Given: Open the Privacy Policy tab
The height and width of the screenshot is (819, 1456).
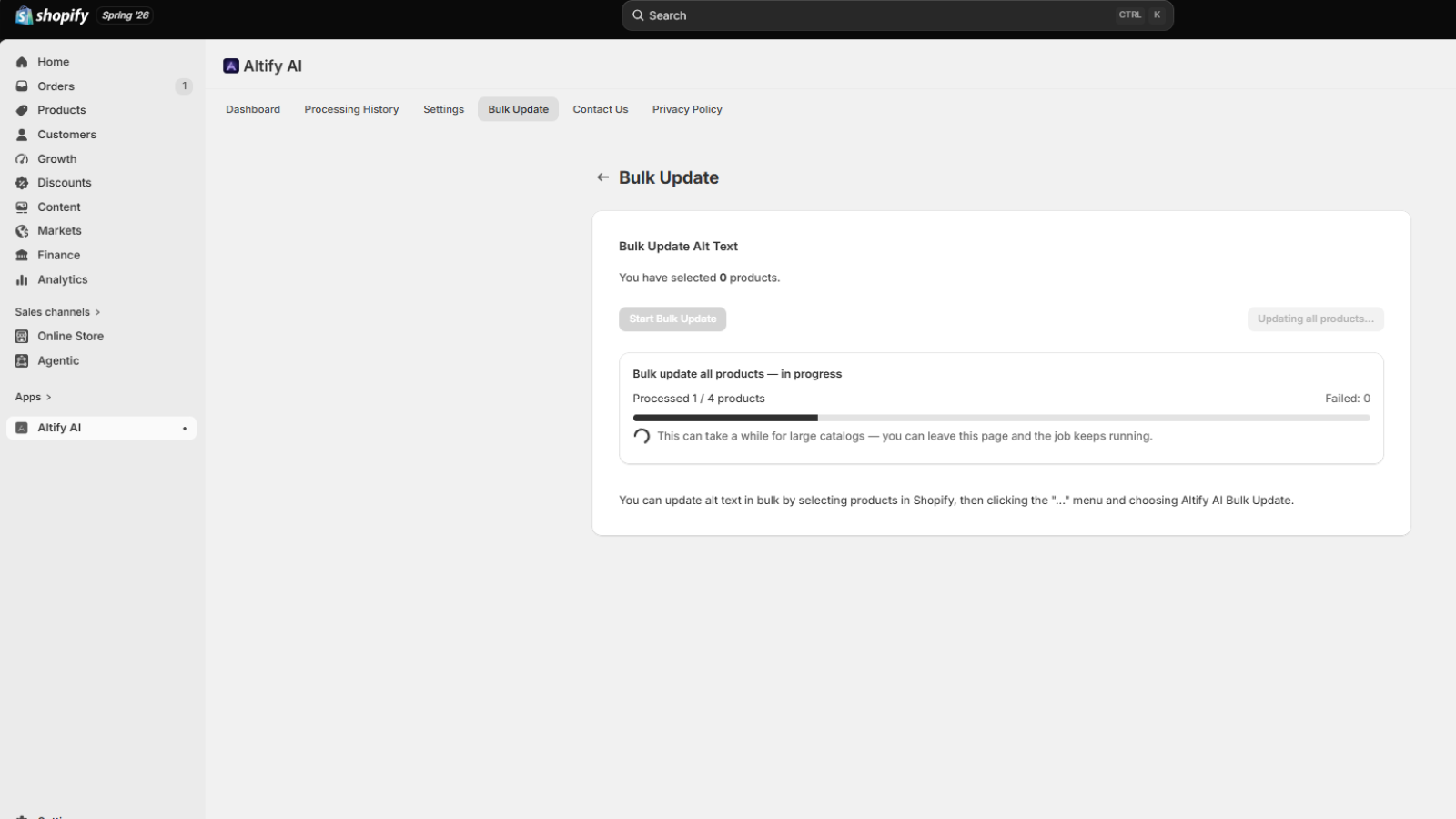Looking at the screenshot, I should (687, 109).
